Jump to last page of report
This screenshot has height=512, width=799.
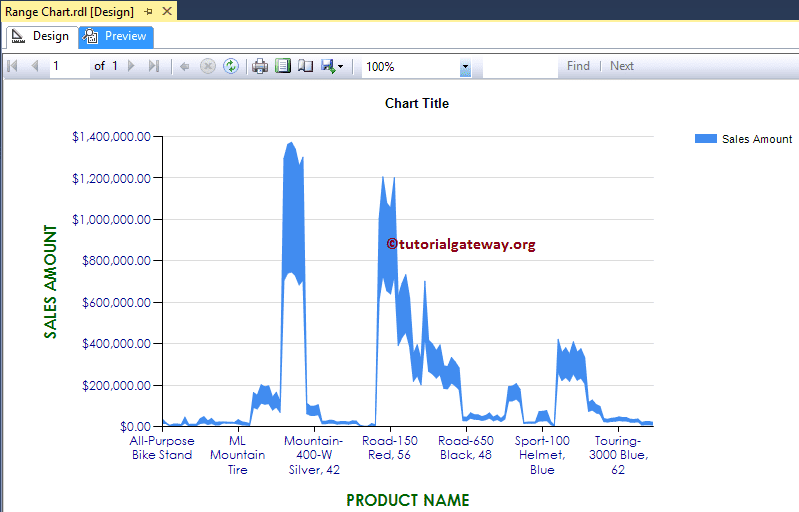click(x=154, y=66)
